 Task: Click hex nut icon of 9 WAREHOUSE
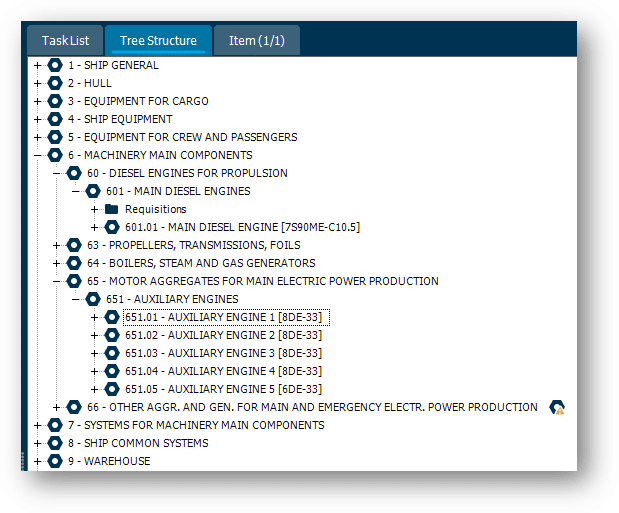coord(55,461)
